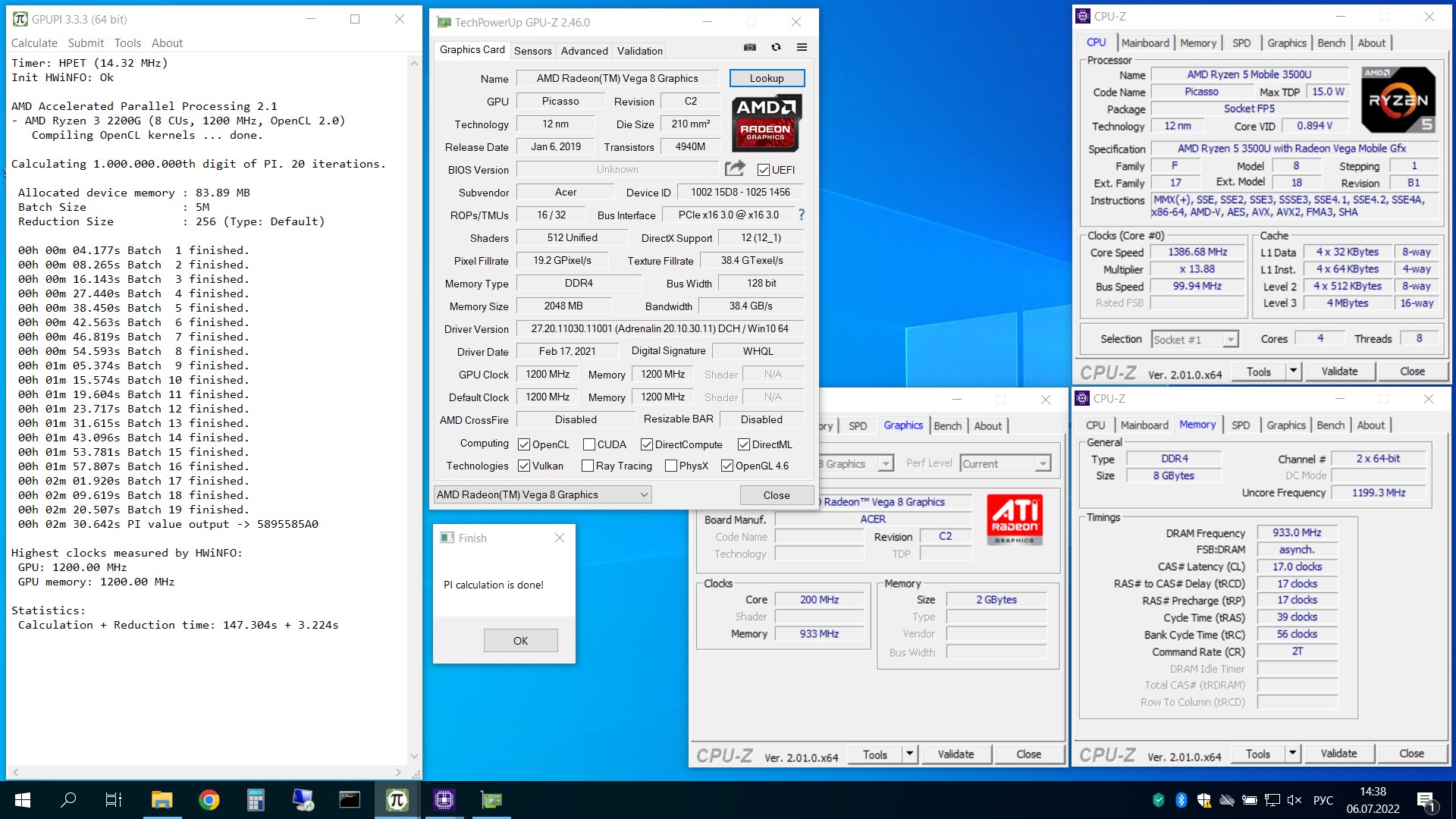Open the GPU-Z Validation tab
Image resolution: width=1456 pixels, height=819 pixels.
click(x=640, y=51)
